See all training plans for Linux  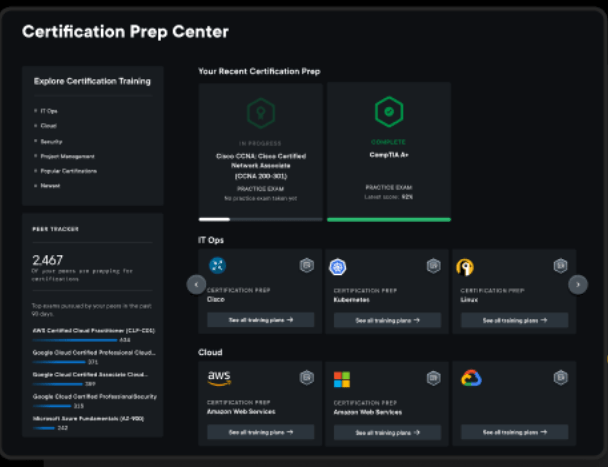click(515, 320)
